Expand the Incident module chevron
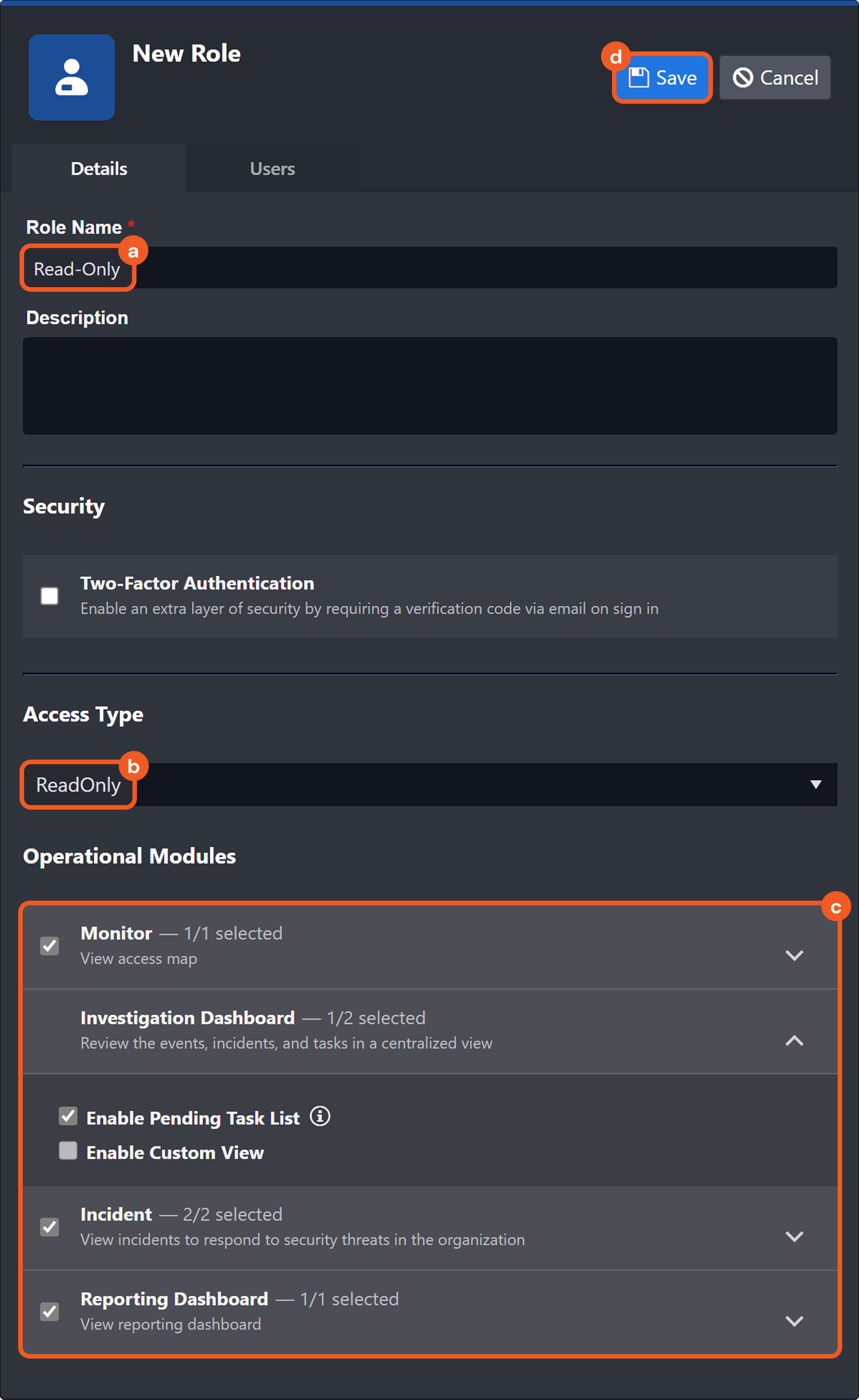The image size is (859, 1400). coord(793,1236)
